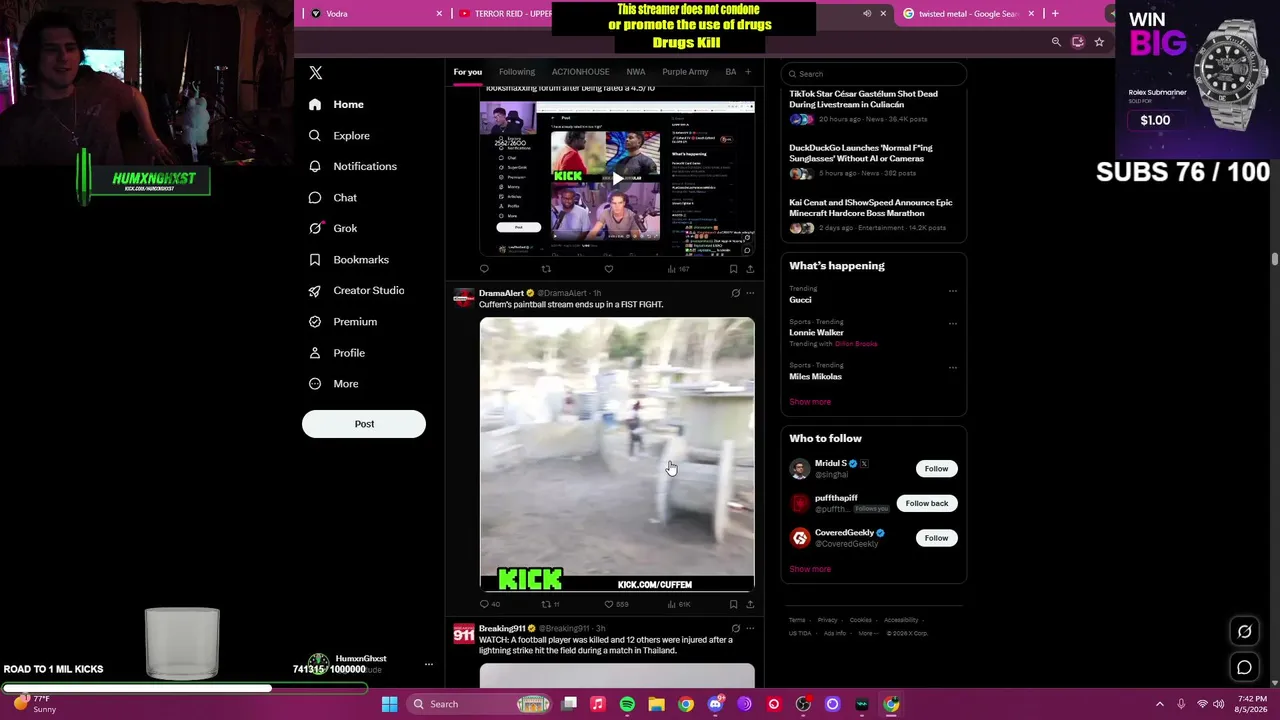
Task: Click Grok icon on Breaking911 post
Action: pyautogui.click(x=735, y=629)
